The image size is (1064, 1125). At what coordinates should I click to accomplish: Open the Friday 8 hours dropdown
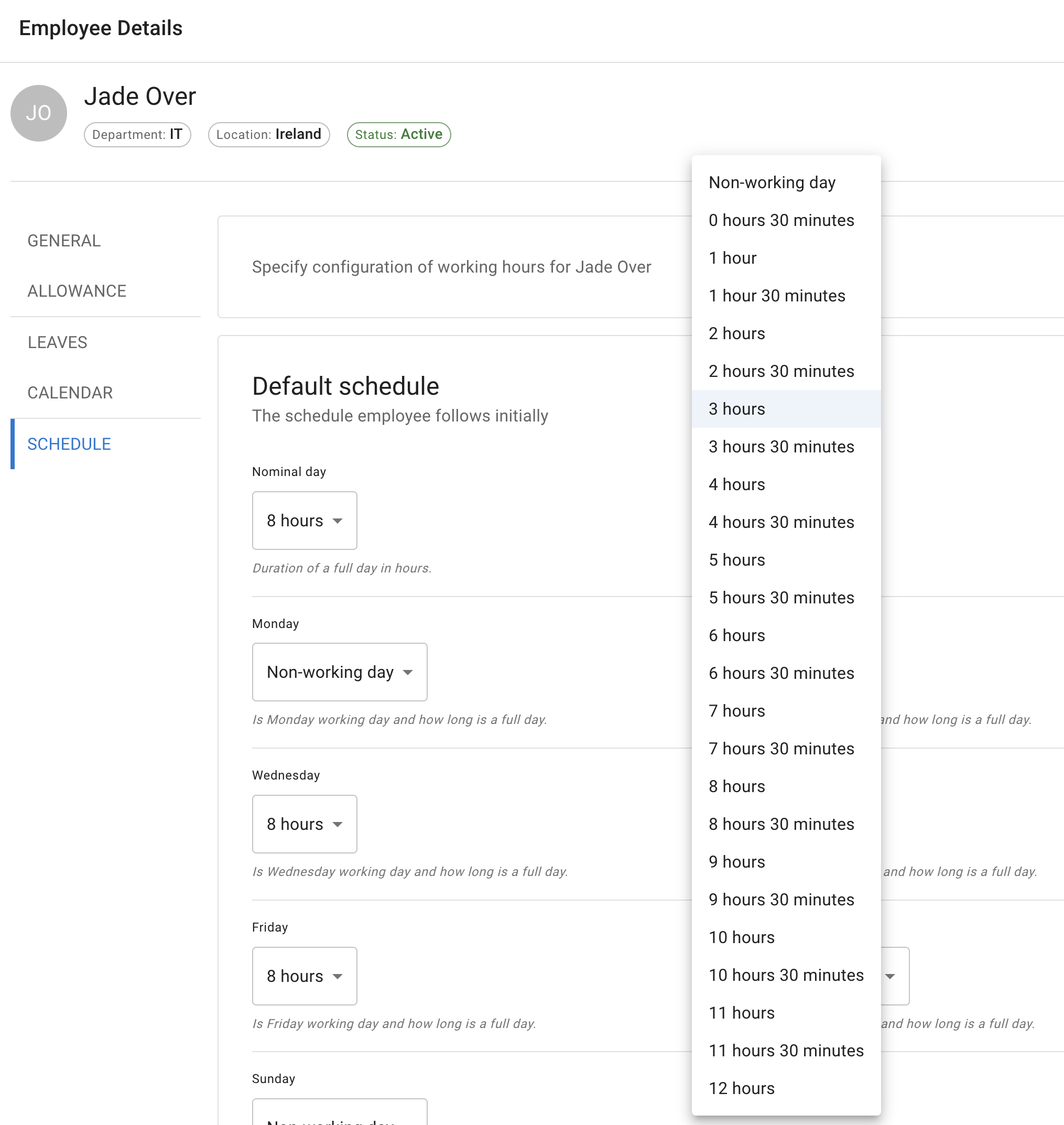pyautogui.click(x=304, y=976)
